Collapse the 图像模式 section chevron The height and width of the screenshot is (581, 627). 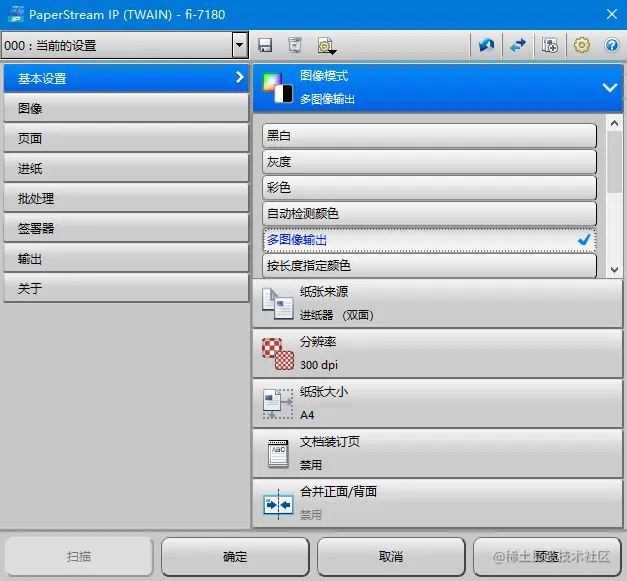pos(609,87)
